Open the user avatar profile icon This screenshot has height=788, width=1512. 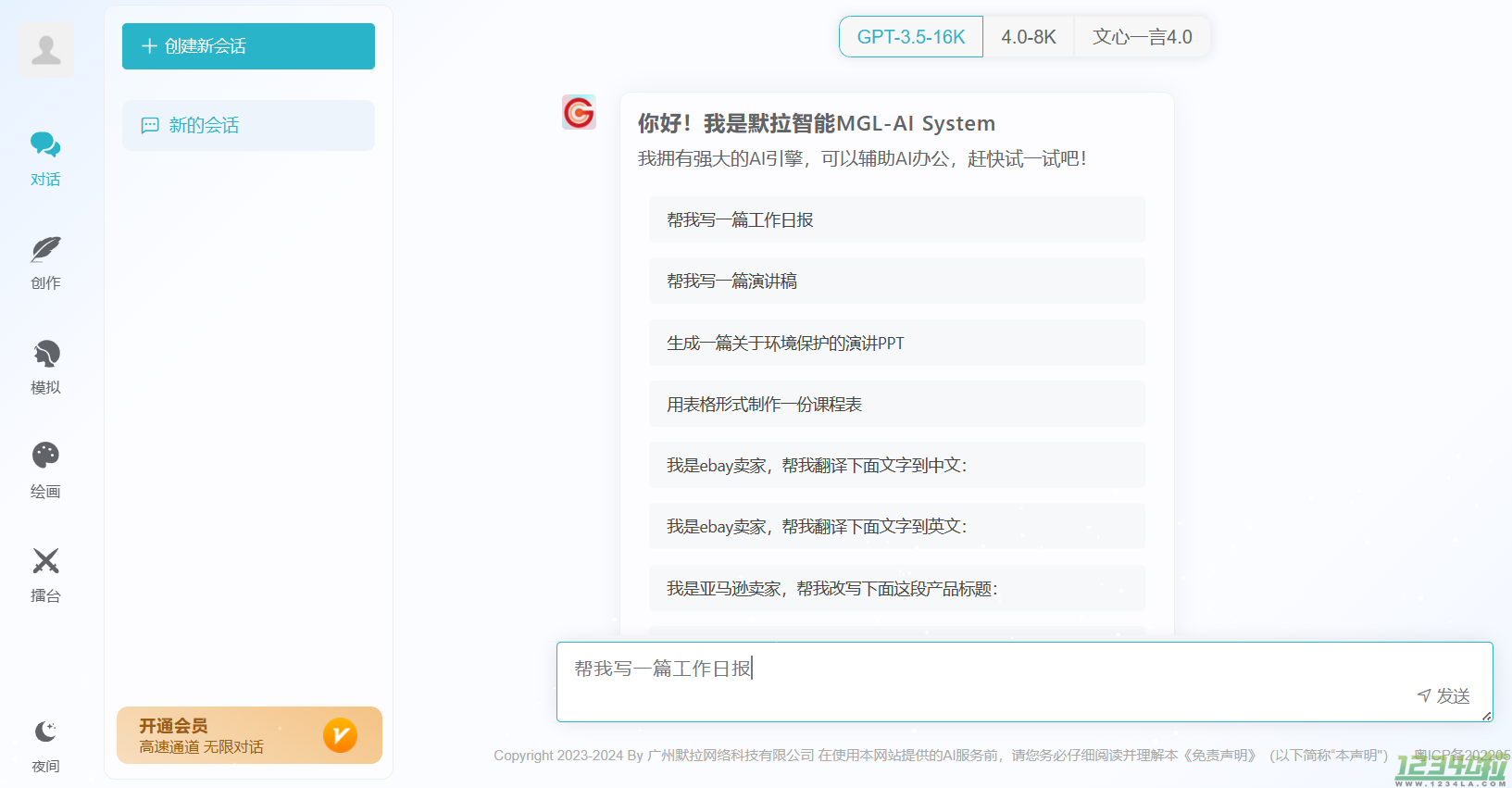click(46, 50)
